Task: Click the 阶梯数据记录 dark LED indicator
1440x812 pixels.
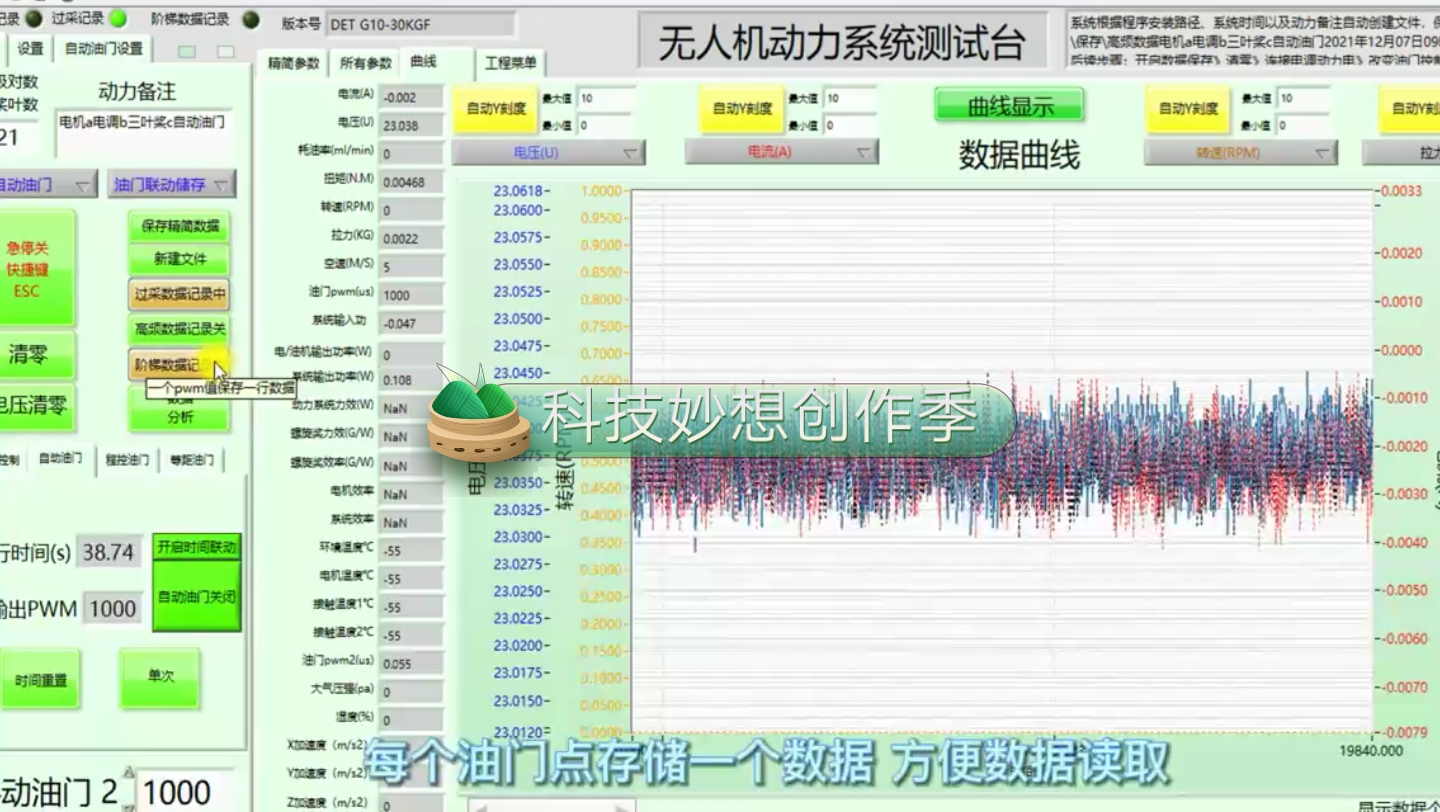Action: (x=249, y=19)
